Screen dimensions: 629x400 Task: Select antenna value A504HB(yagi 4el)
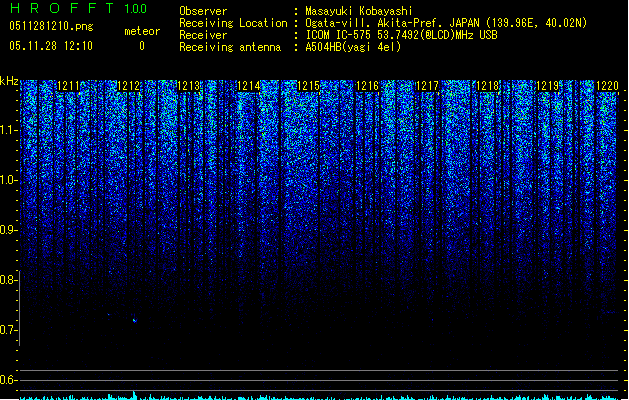[353, 47]
